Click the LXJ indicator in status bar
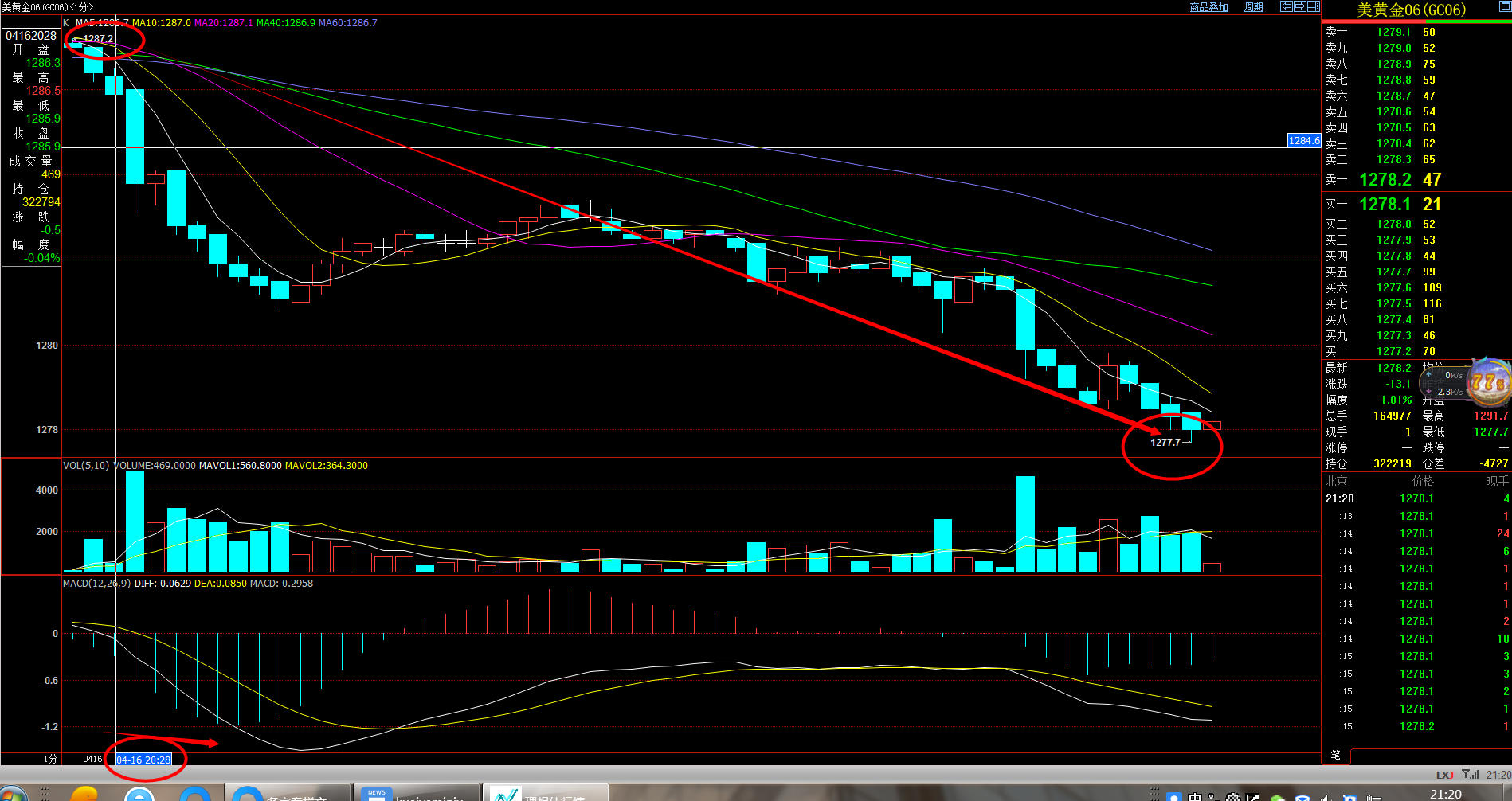1512x801 pixels. 1445,775
